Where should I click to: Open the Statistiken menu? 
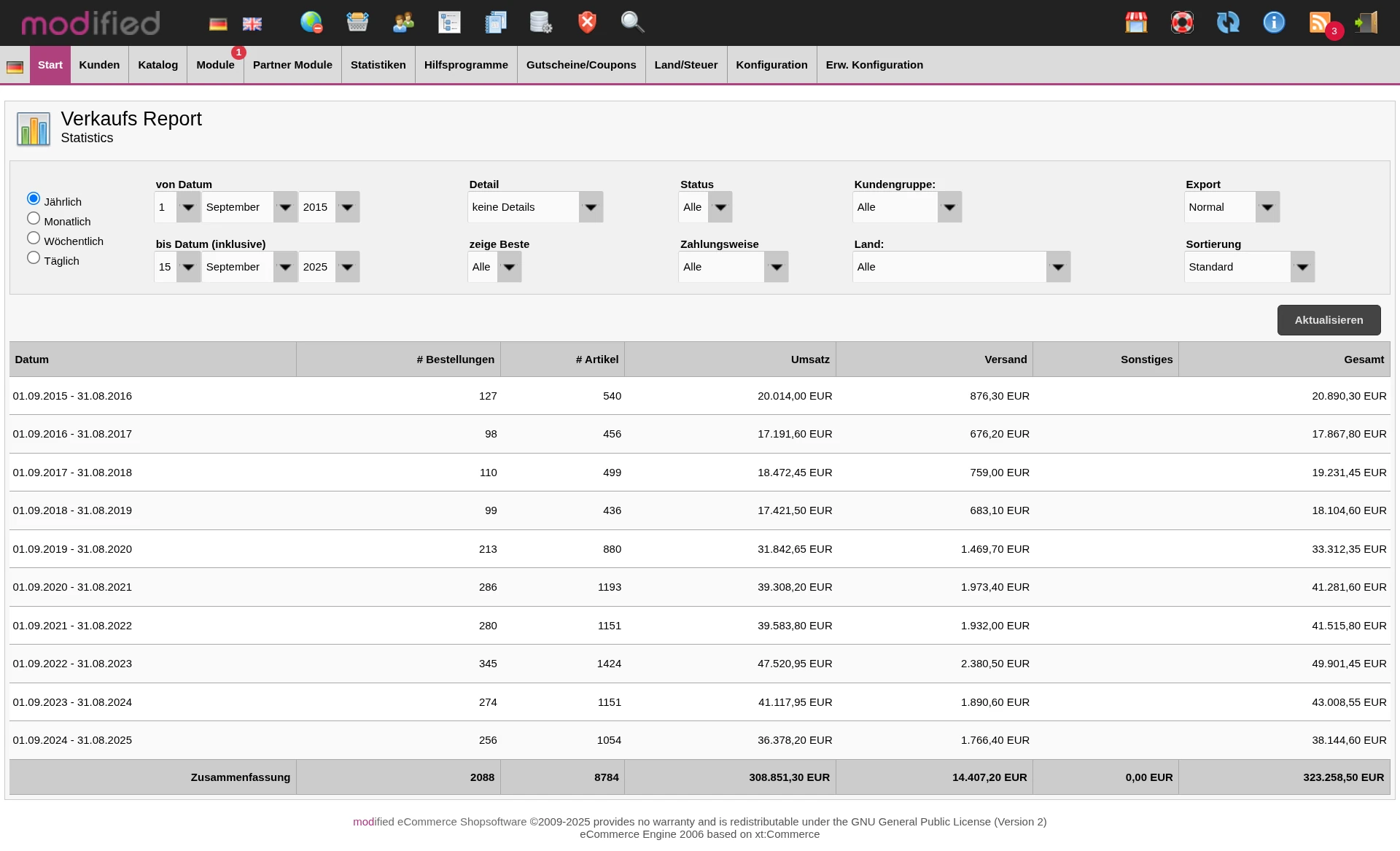378,65
